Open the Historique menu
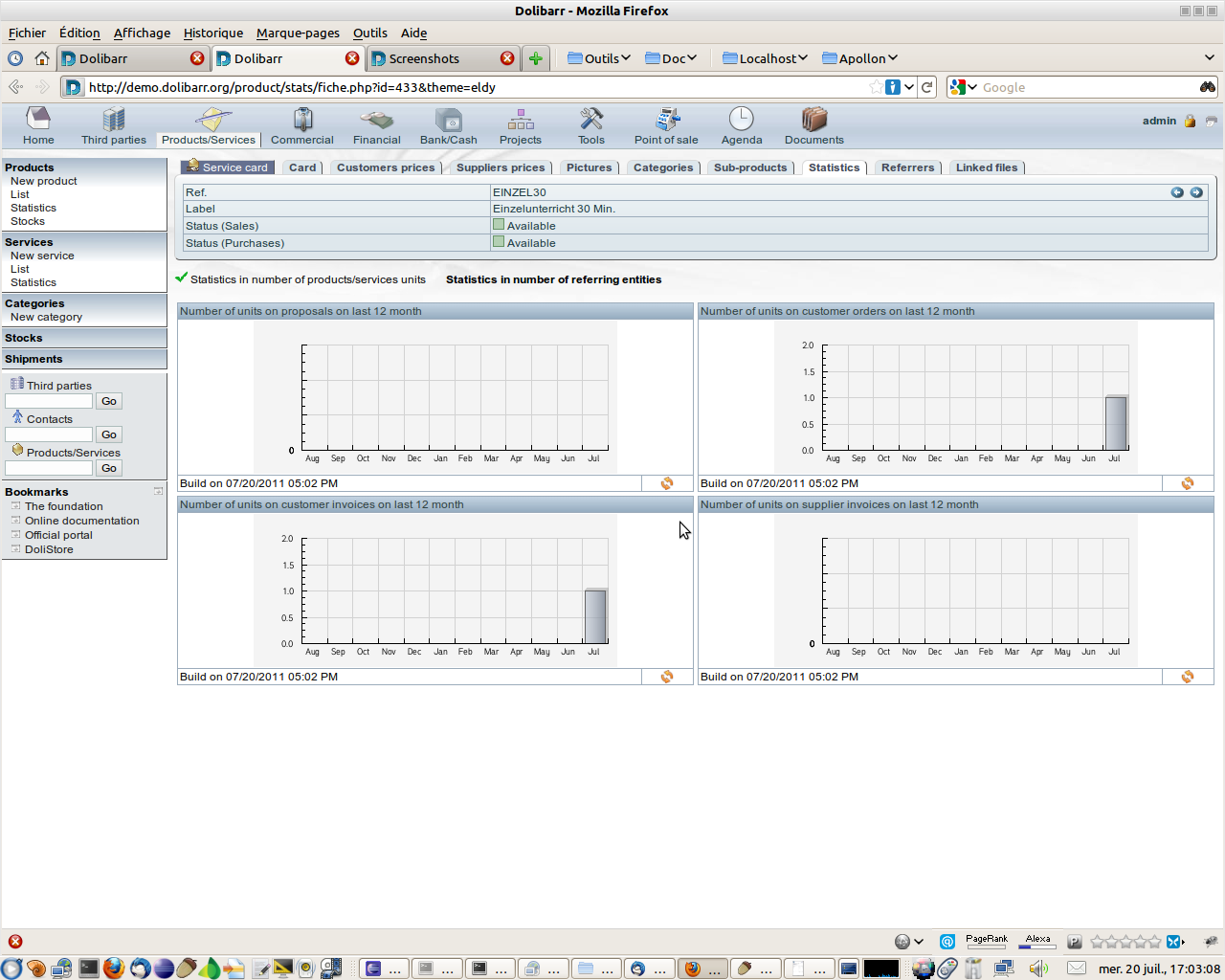Image resolution: width=1225 pixels, height=980 pixels. (212, 33)
